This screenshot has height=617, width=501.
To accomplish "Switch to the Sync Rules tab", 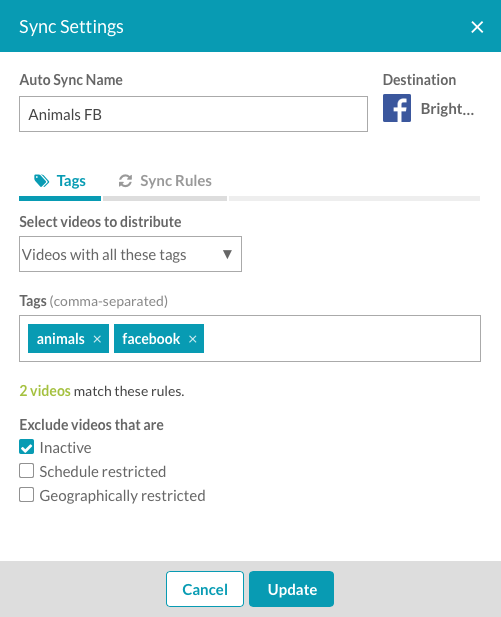I will 165,181.
